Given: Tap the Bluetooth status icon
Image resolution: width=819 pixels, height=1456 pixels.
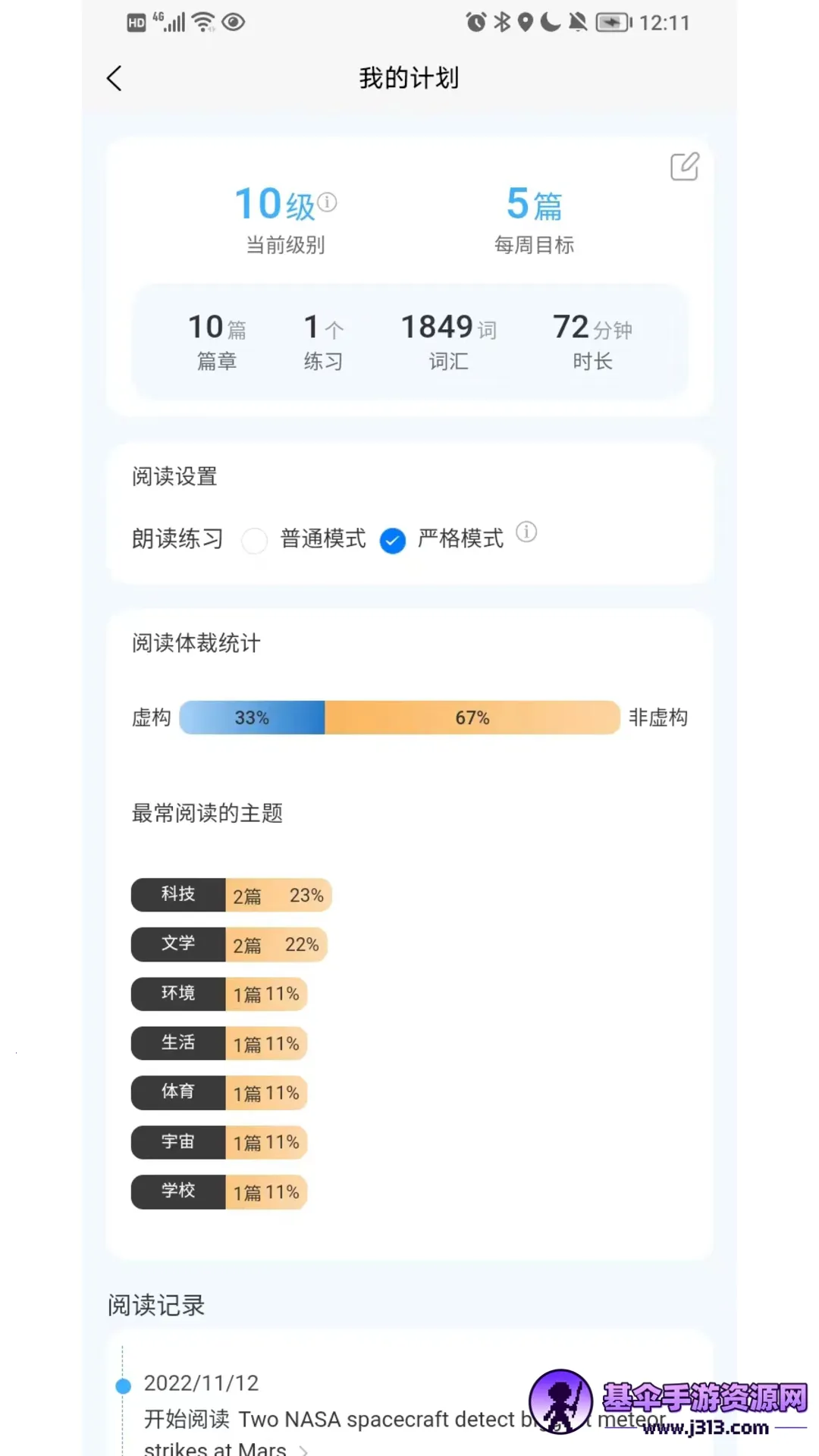Looking at the screenshot, I should coord(502,22).
